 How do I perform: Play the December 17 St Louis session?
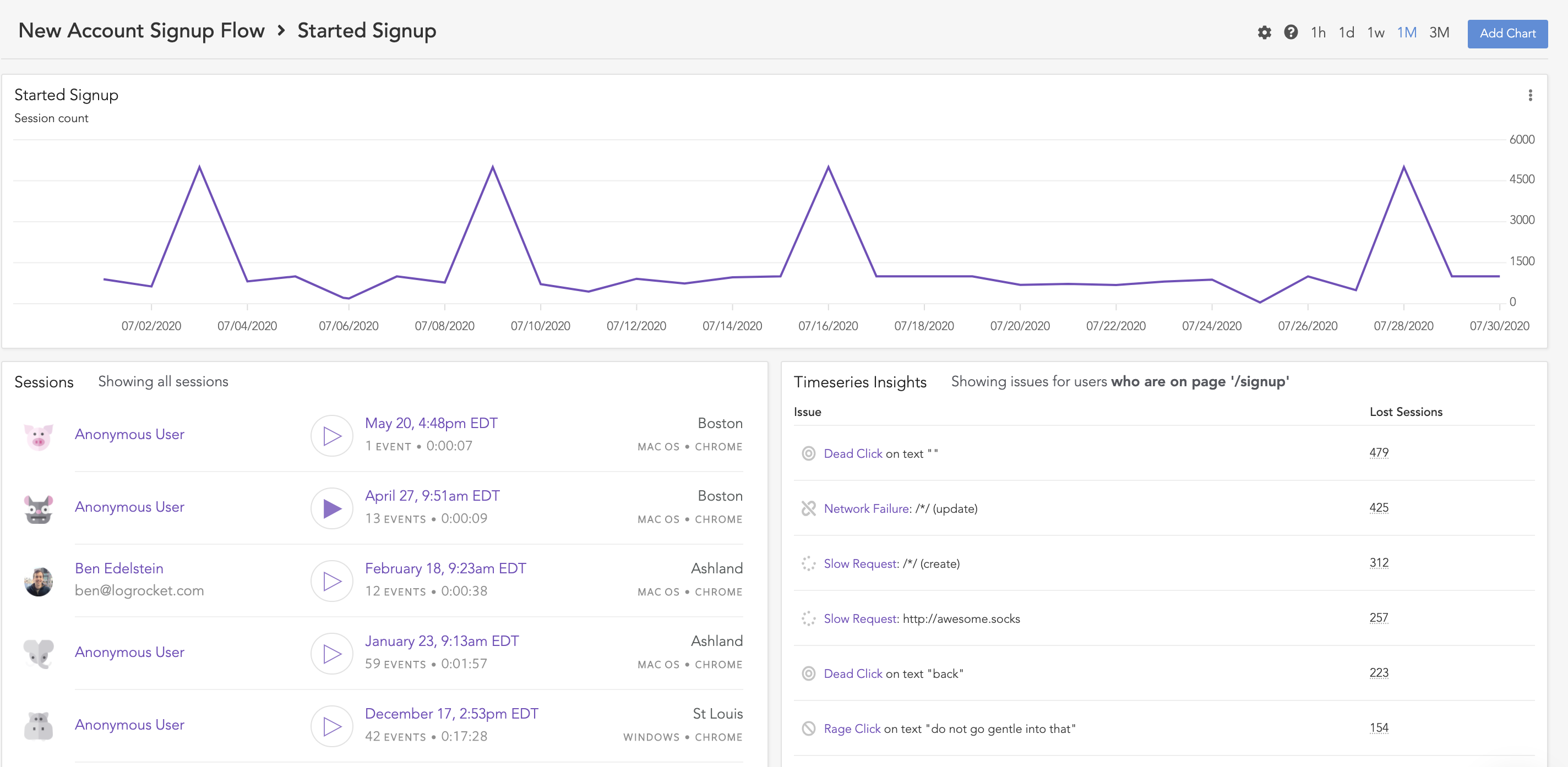[x=332, y=726]
